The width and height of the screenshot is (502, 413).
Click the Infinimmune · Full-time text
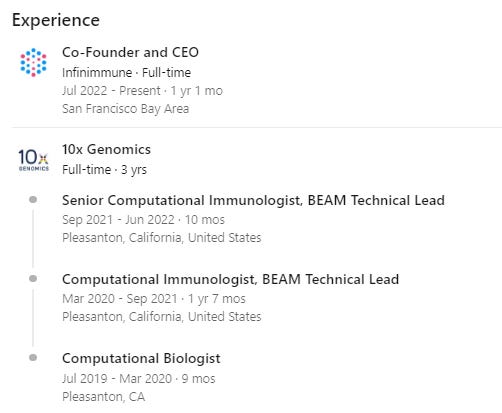pos(126,73)
